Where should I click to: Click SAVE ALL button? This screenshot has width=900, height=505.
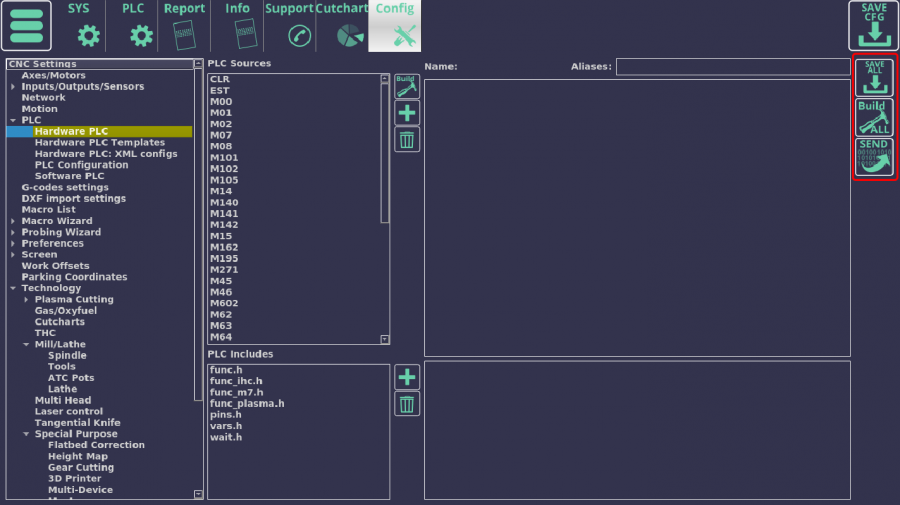click(874, 77)
